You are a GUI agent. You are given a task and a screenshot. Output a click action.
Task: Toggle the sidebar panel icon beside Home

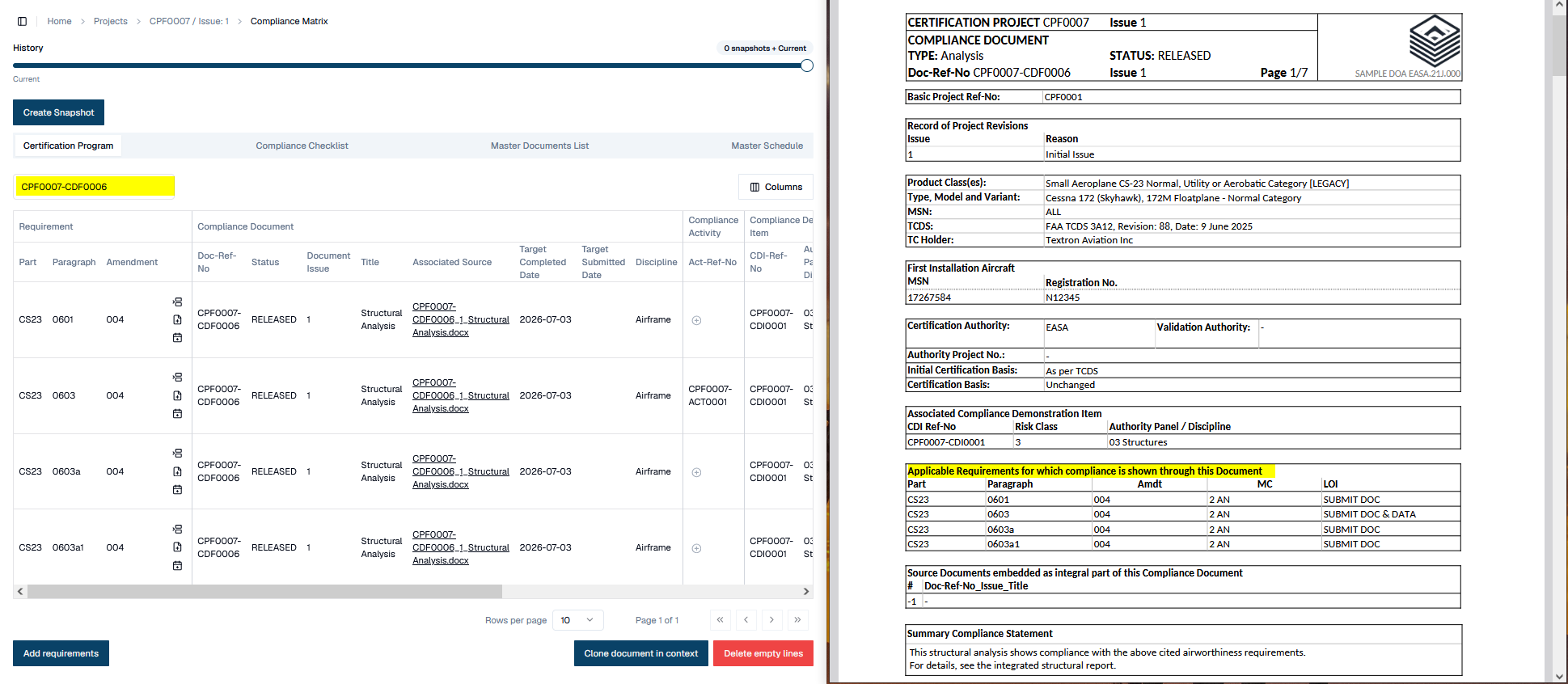click(x=22, y=21)
